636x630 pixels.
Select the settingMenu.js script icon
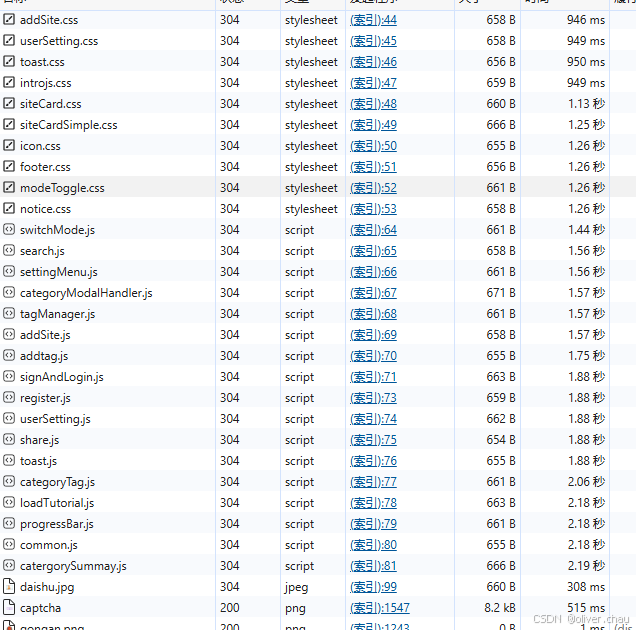point(9,271)
